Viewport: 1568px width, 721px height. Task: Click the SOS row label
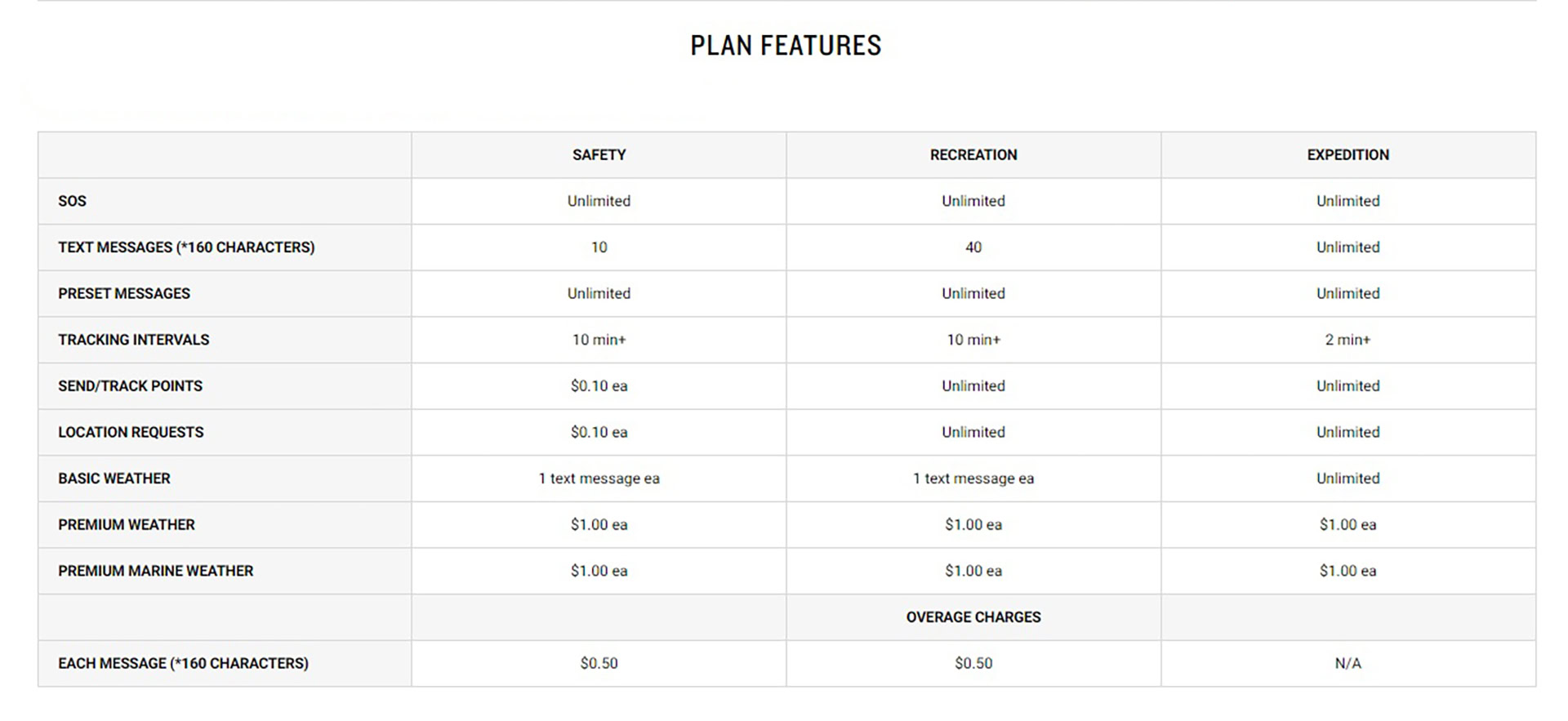point(72,201)
